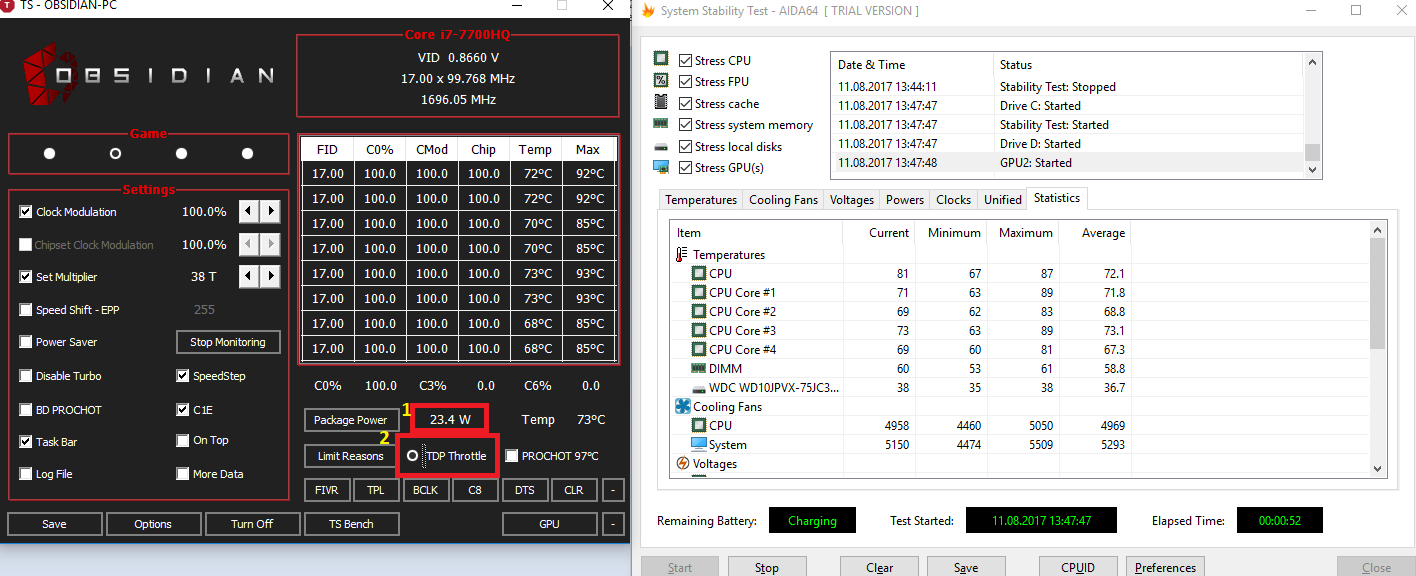Click the thermometer icon beside Temperatures
Image resolution: width=1416 pixels, height=576 pixels.
[682, 255]
